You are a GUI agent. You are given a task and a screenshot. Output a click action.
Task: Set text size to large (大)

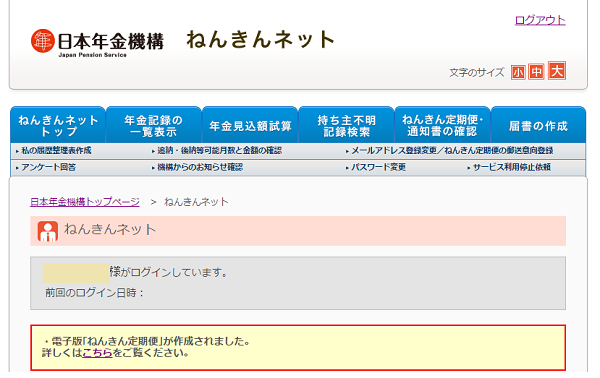click(x=557, y=70)
